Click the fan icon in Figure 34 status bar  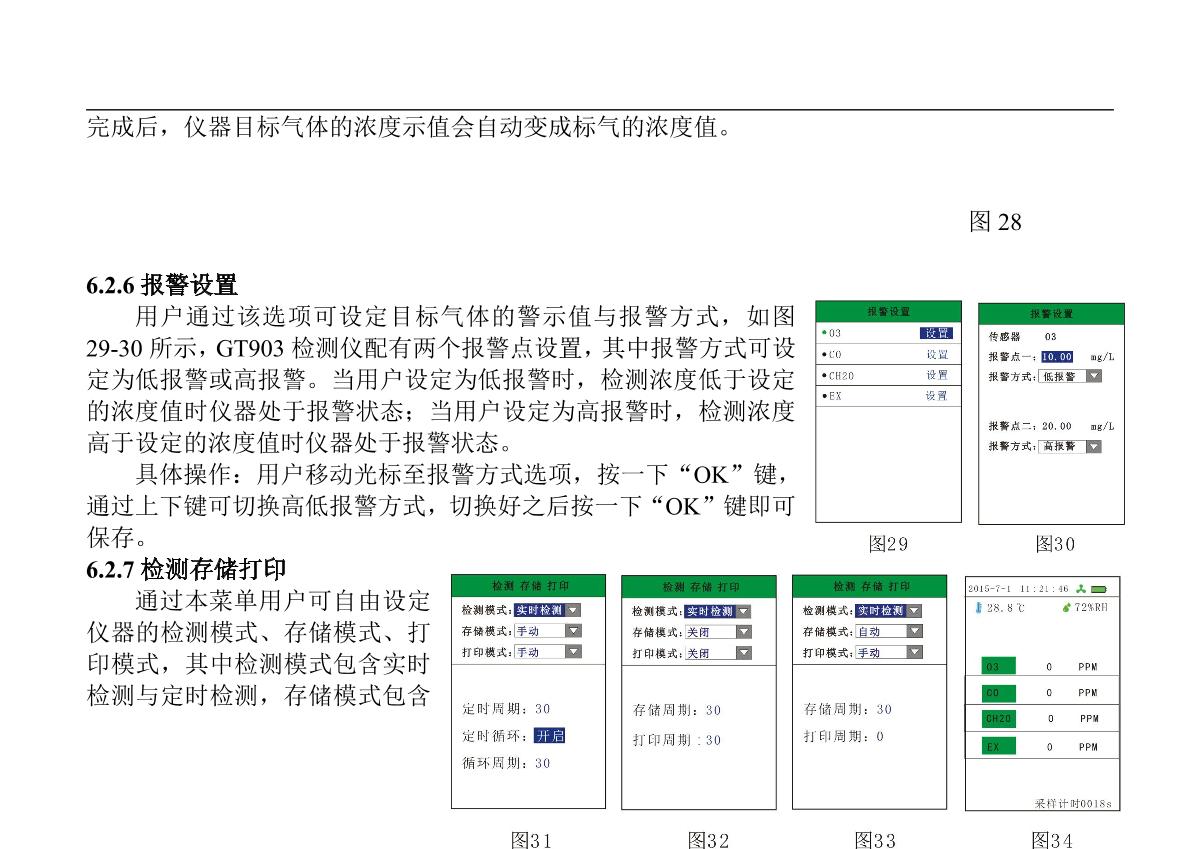(x=1083, y=588)
